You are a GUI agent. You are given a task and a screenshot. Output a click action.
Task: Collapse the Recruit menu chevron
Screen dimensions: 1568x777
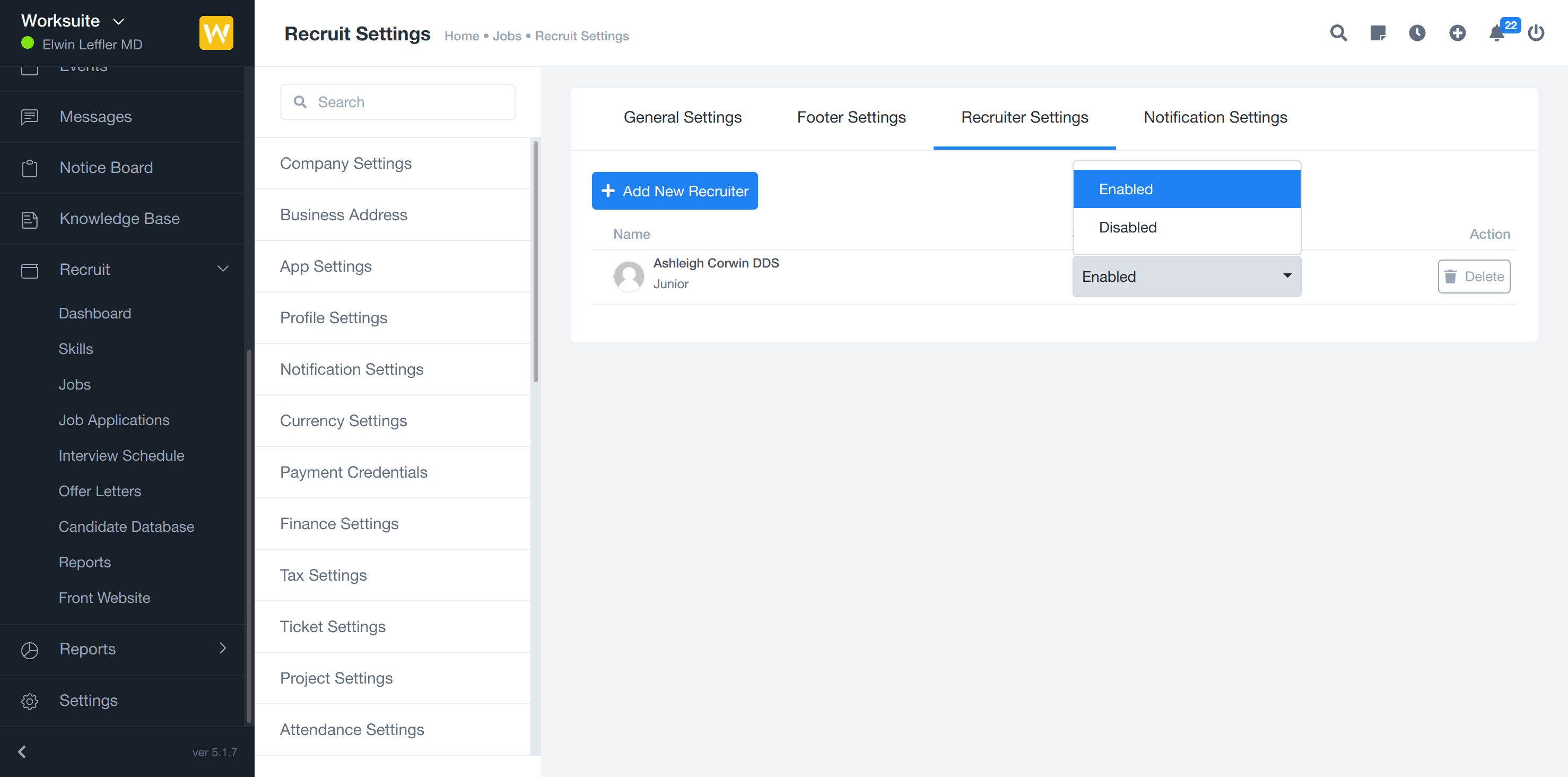(x=223, y=269)
